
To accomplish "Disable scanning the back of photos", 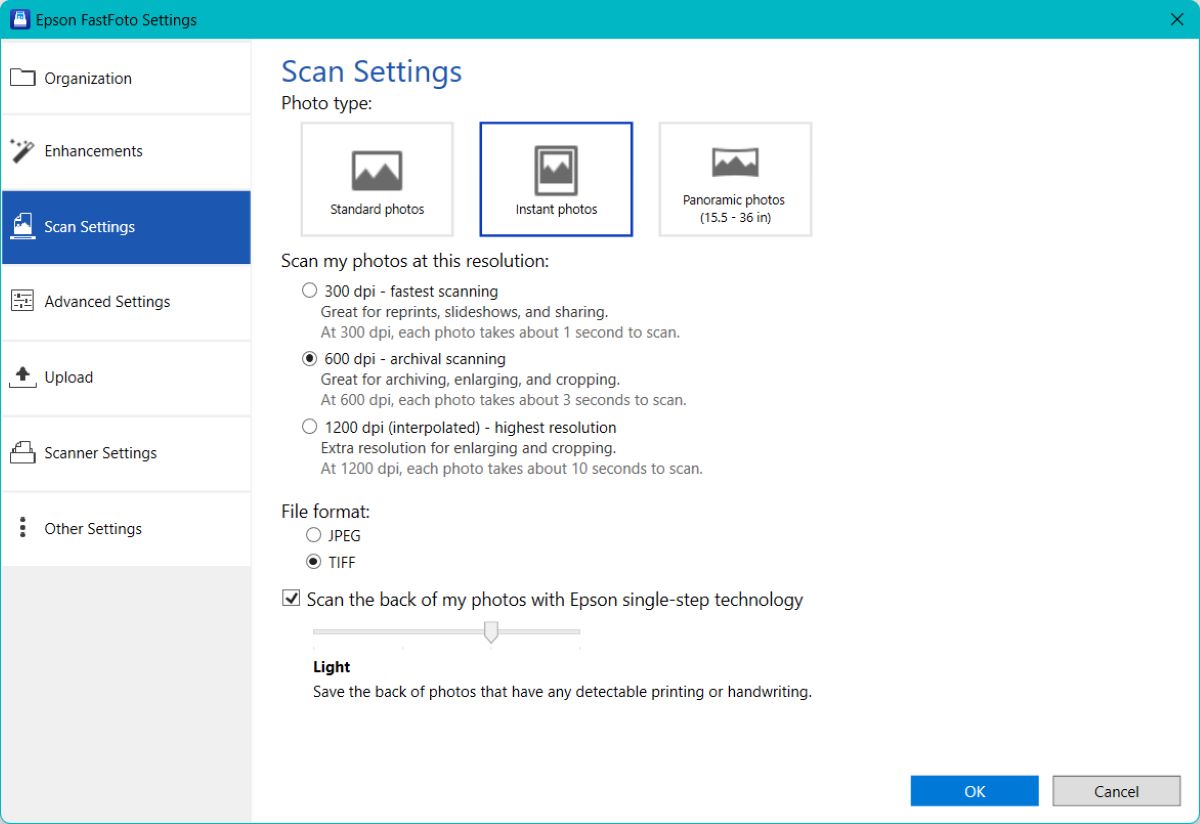I will (x=291, y=599).
